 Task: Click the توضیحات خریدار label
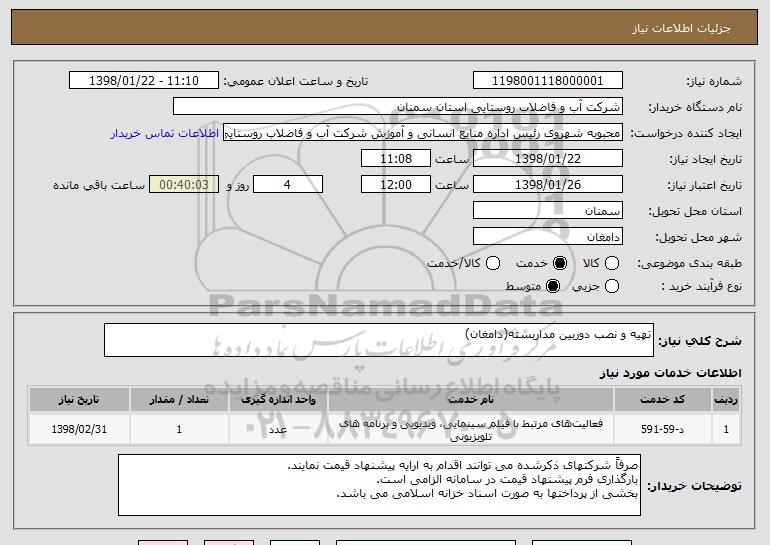[x=694, y=486]
